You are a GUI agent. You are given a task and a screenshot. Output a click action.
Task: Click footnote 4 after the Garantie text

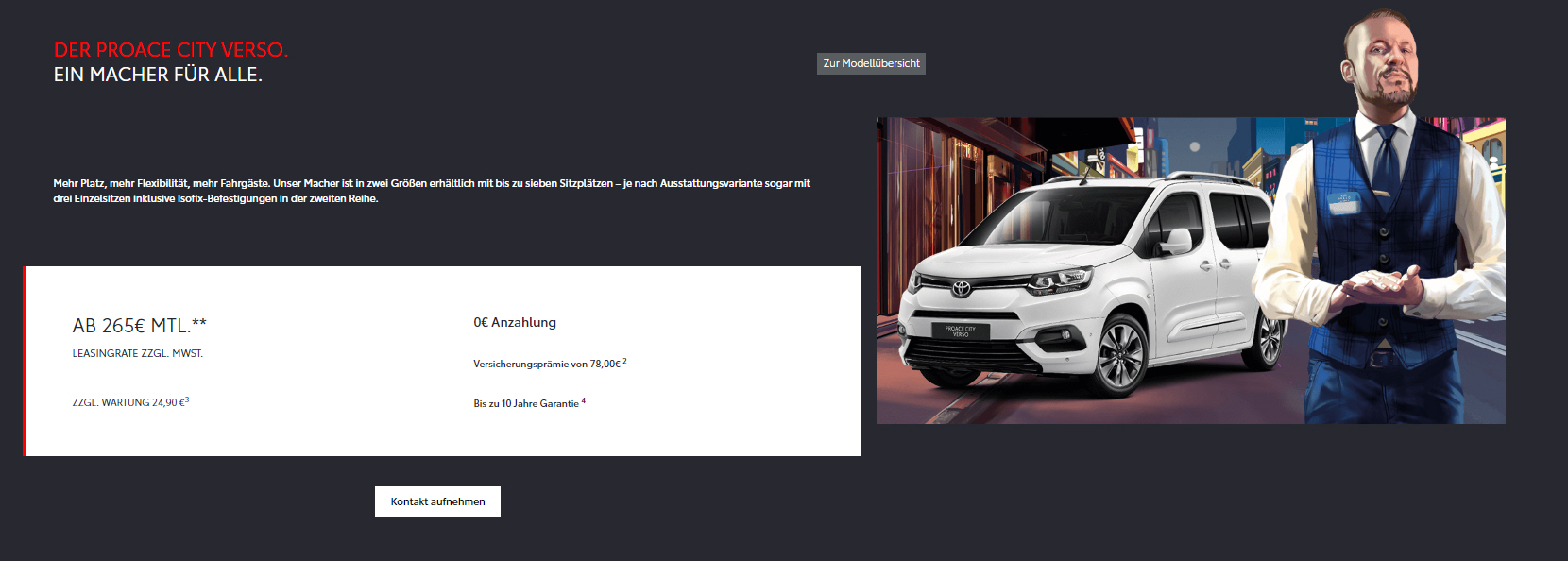pos(584,400)
